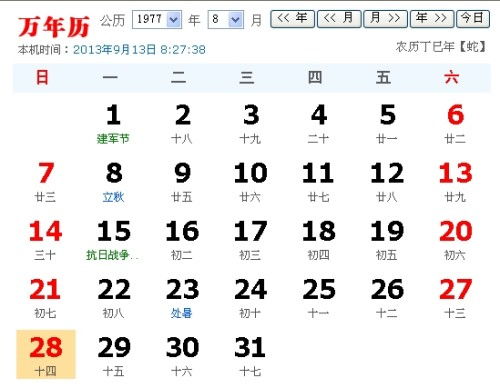Viewport: 500px width, 388px height.
Task: Click the 万年历 title logo
Action: pos(54,27)
